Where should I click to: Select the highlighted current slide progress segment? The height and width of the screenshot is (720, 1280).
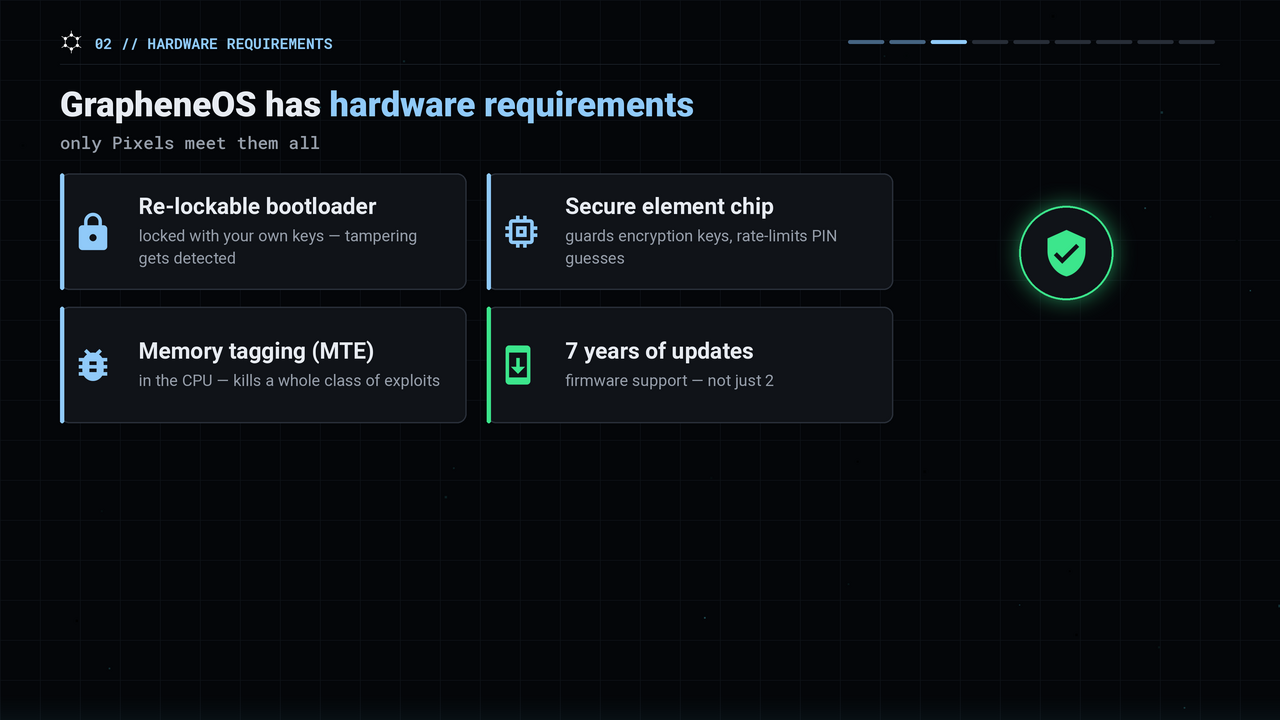point(948,42)
